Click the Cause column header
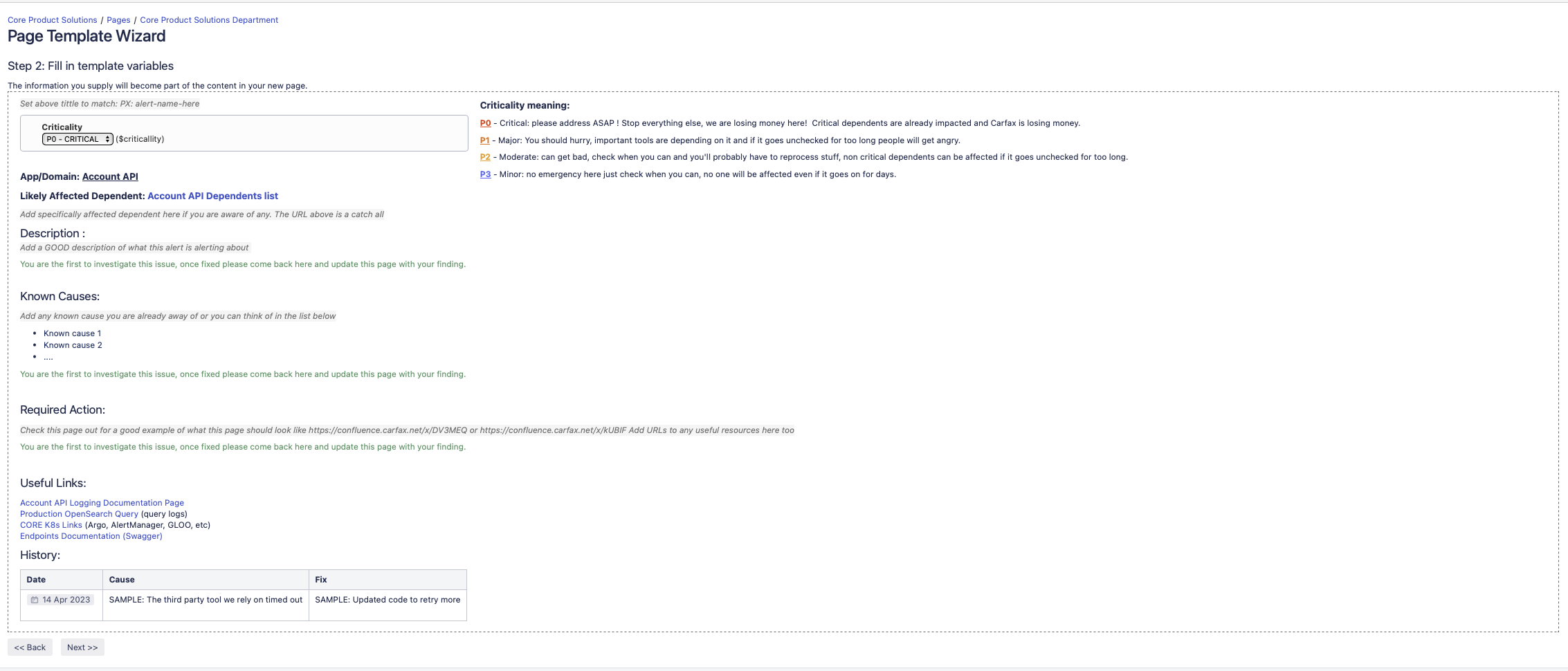This screenshot has height=671, width=1568. (206, 580)
